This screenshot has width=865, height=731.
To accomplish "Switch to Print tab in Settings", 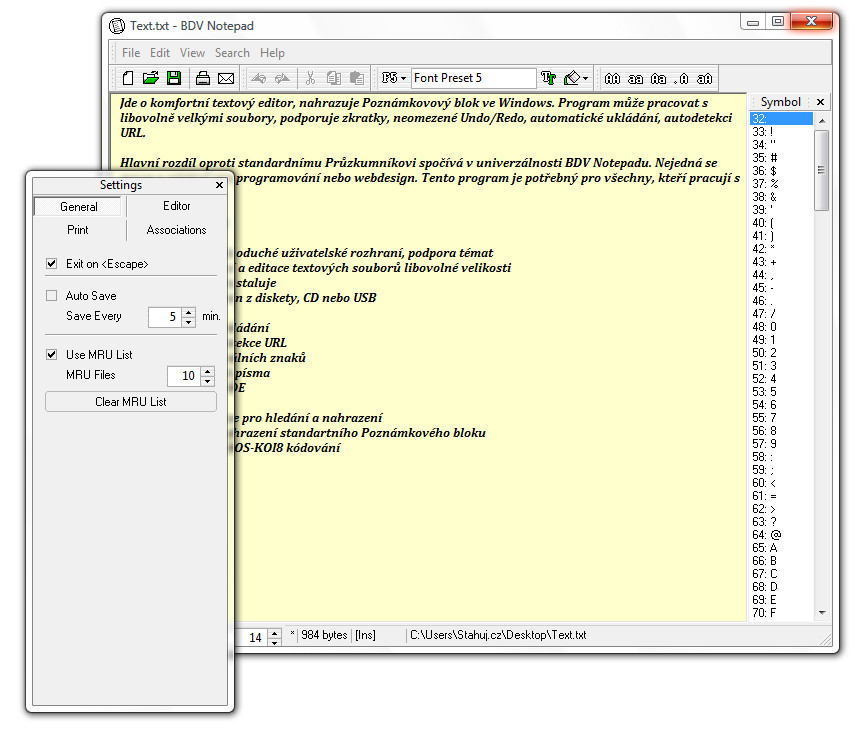I will [x=78, y=230].
